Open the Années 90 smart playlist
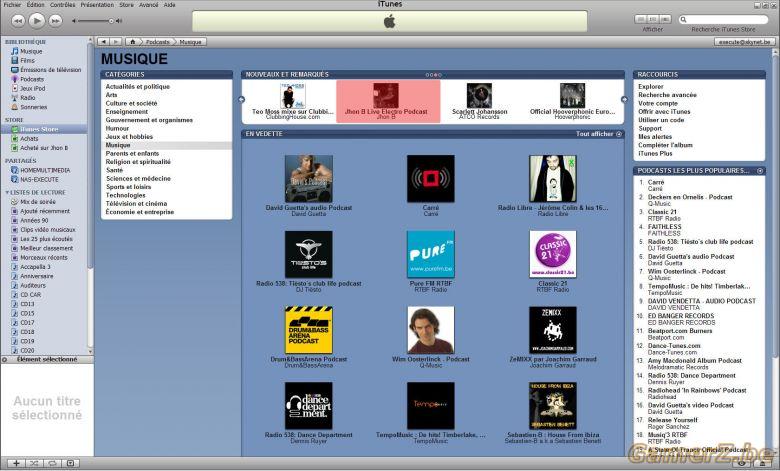The image size is (780, 471). pos(34,220)
